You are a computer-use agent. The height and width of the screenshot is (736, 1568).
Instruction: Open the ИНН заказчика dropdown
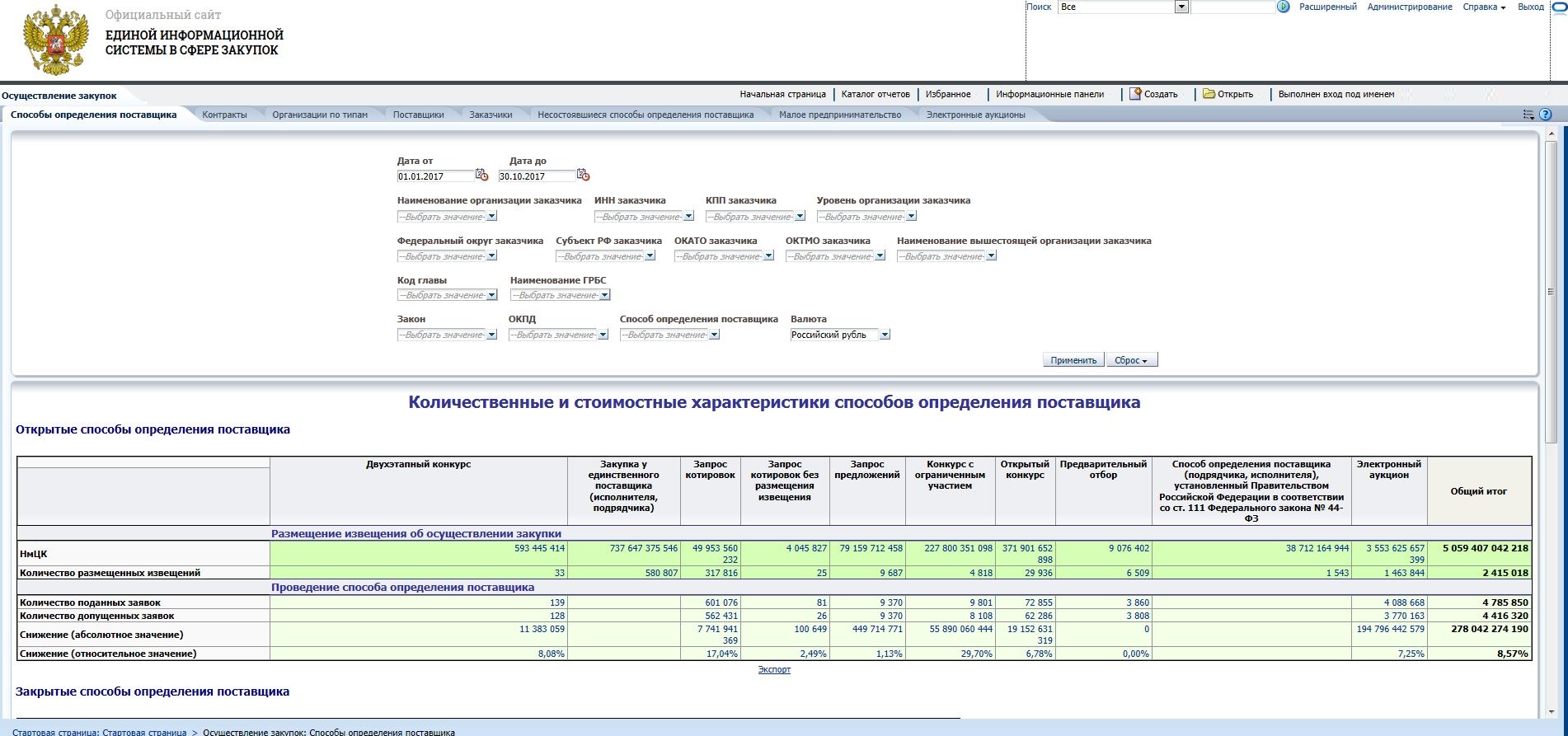(x=688, y=217)
